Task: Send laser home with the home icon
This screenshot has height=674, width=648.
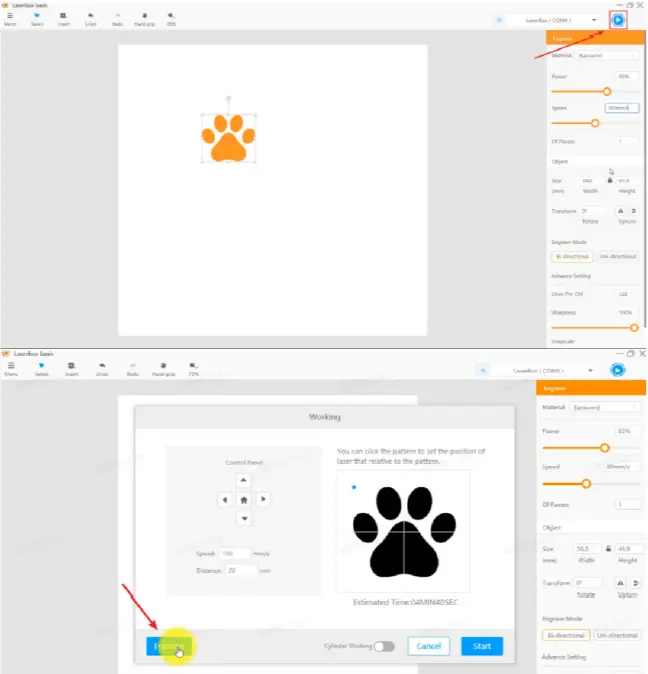Action: coord(244,499)
